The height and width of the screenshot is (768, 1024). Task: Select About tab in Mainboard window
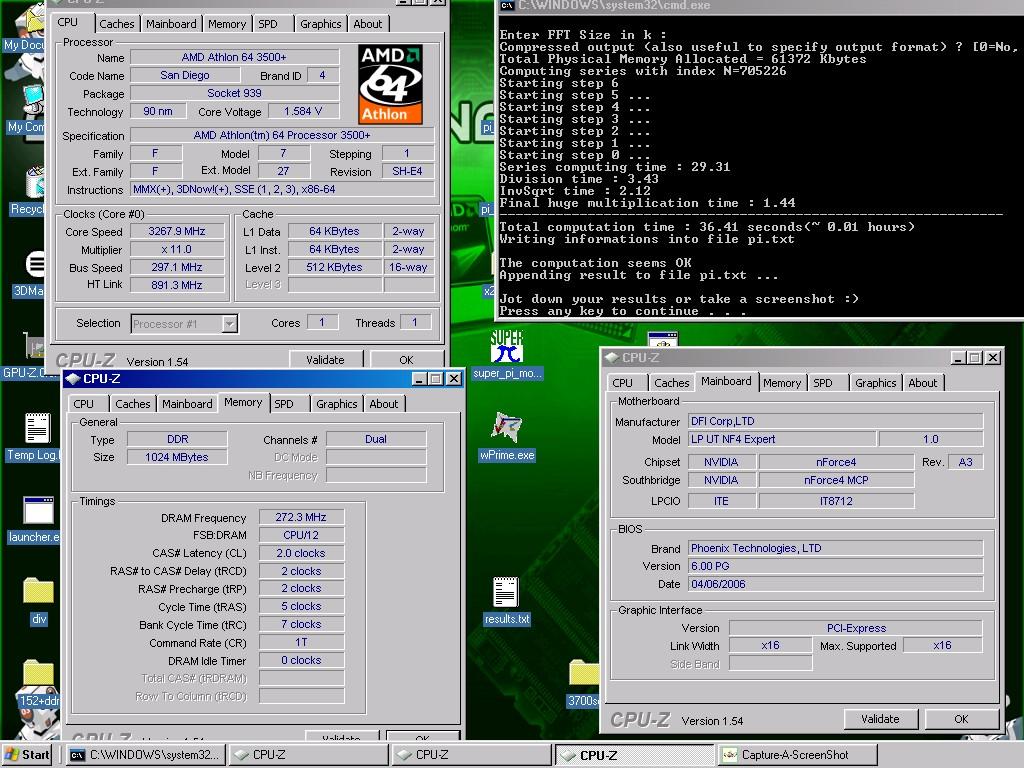point(923,383)
